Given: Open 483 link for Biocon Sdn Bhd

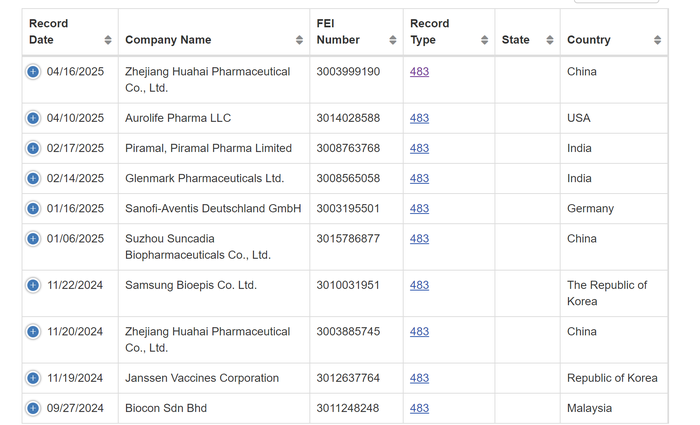Looking at the screenshot, I should click(x=419, y=408).
